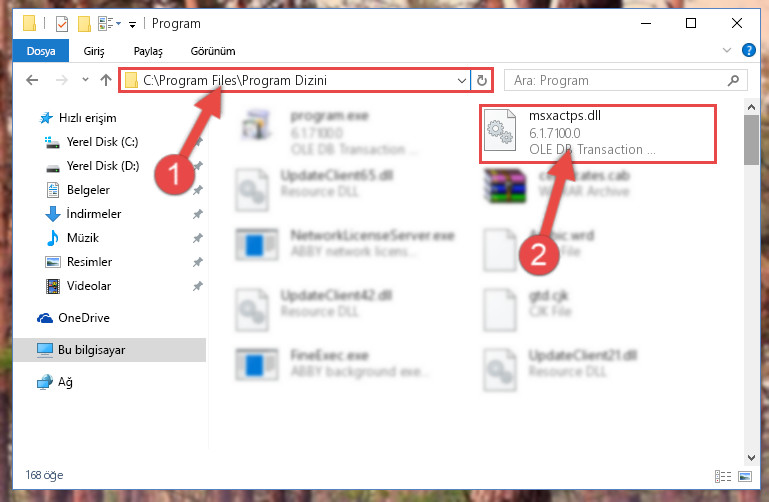
Task: Expand the ribbon with the chevron
Action: [727, 50]
